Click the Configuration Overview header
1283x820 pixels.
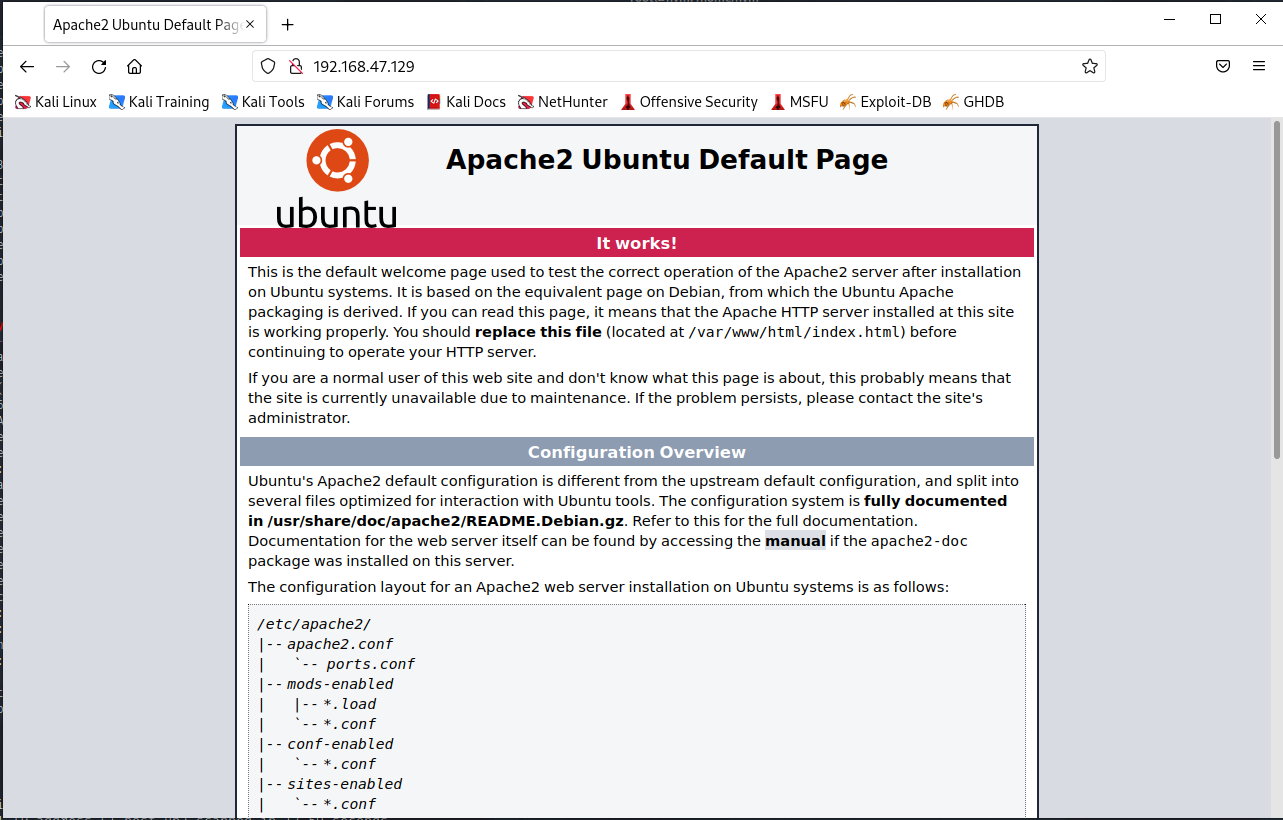[637, 452]
